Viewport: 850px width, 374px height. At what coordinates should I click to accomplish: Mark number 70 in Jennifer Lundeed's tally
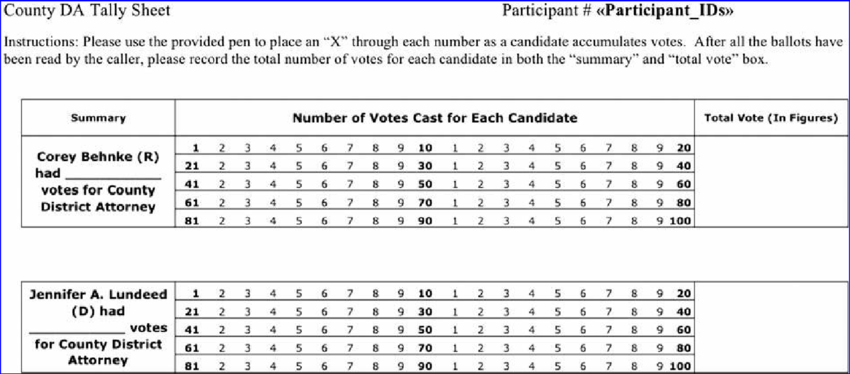pyautogui.click(x=425, y=348)
